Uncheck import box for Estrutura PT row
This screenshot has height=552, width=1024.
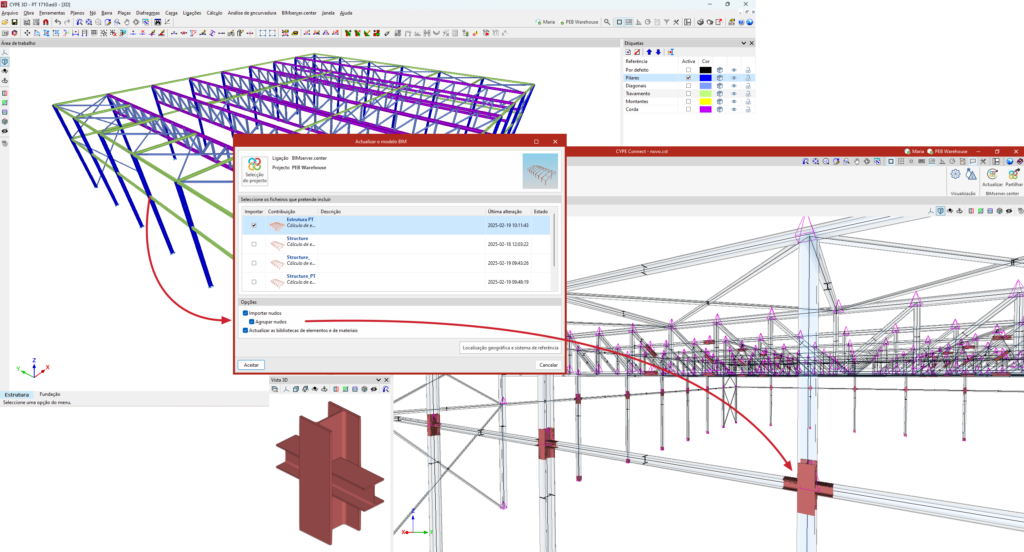(254, 225)
